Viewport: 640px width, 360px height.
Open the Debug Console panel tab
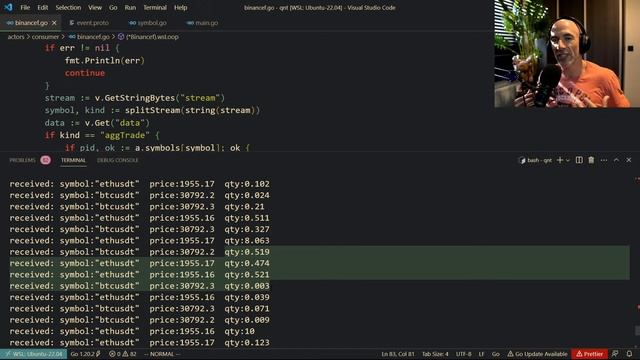click(118, 160)
